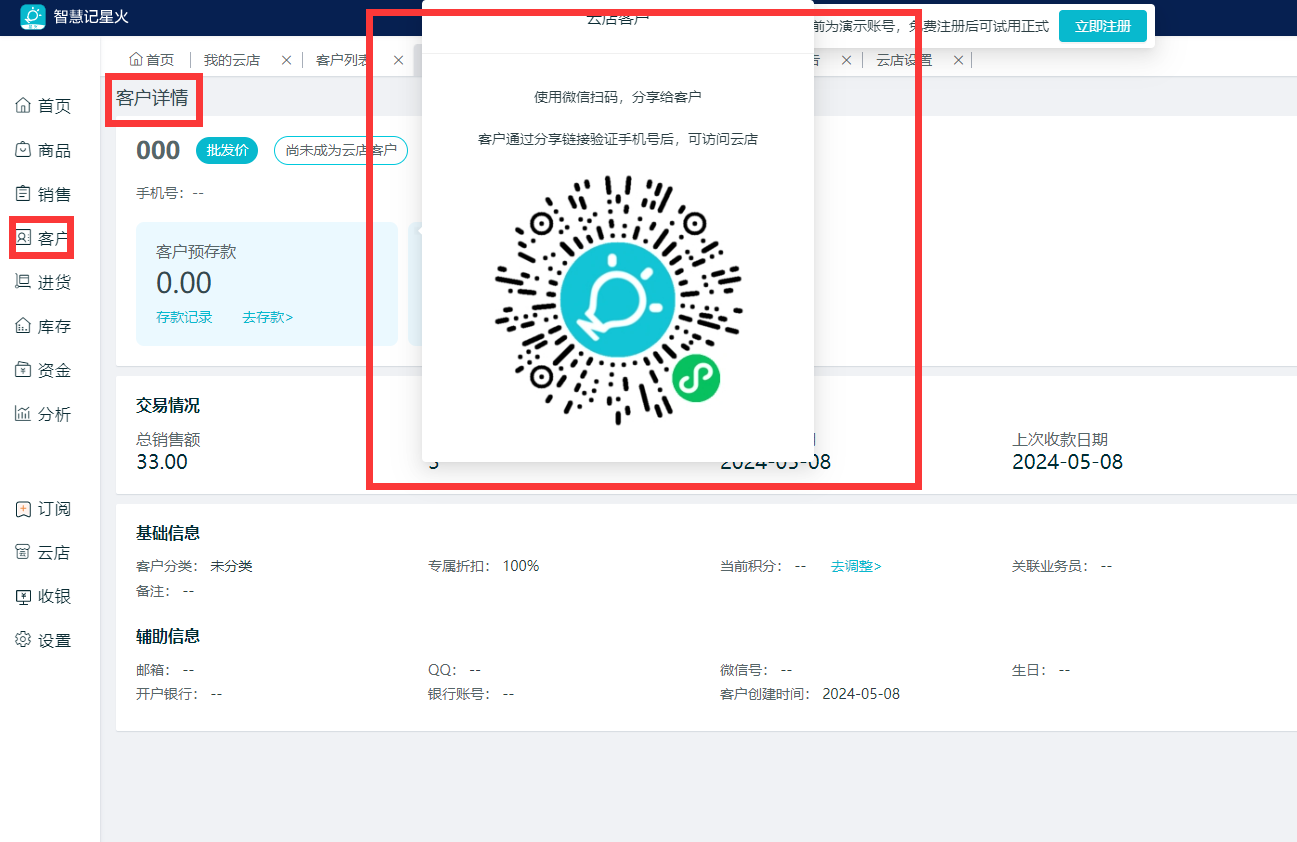
Task: Click the 总销售额 value 33.00
Action: pos(162,462)
